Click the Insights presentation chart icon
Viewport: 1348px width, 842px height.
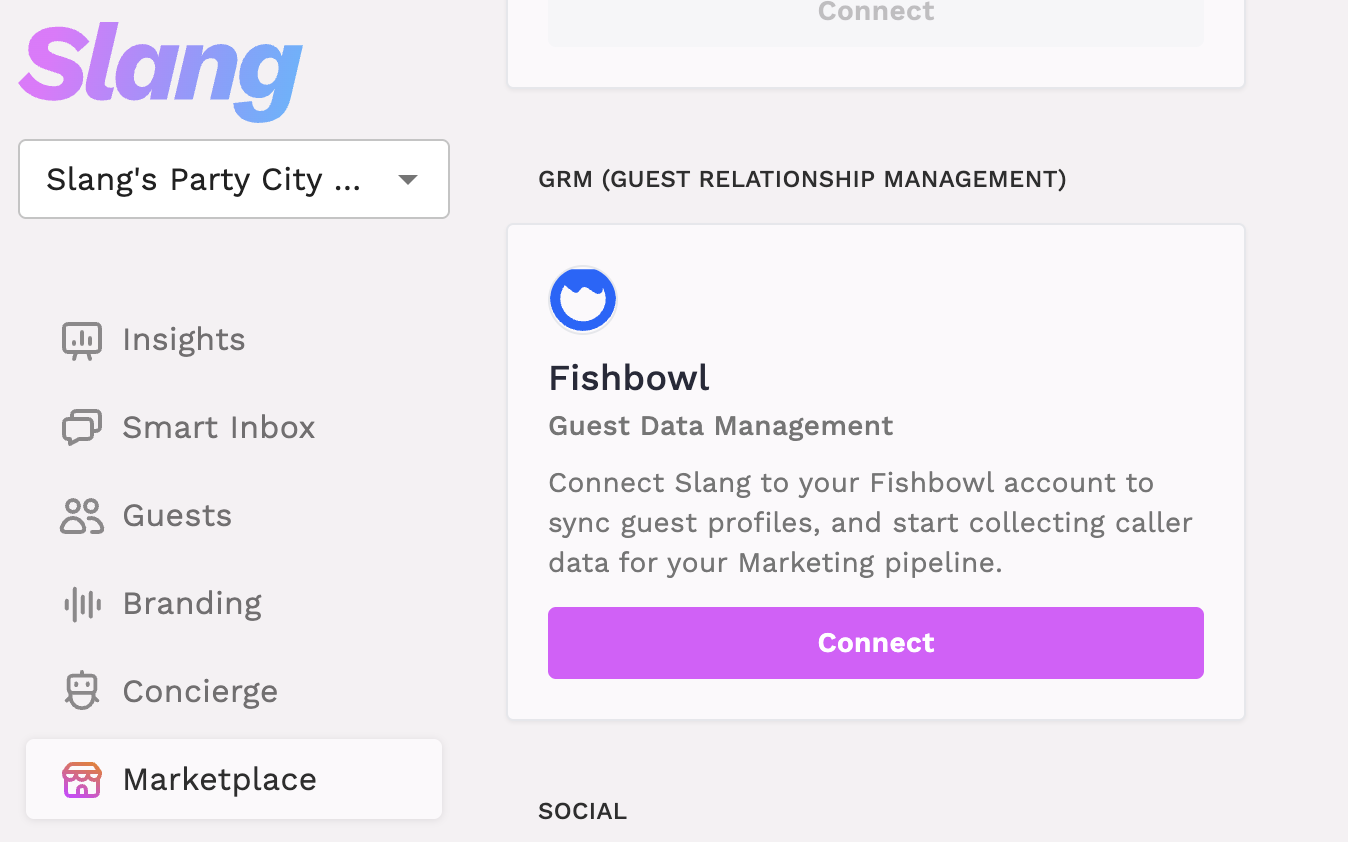[82, 340]
